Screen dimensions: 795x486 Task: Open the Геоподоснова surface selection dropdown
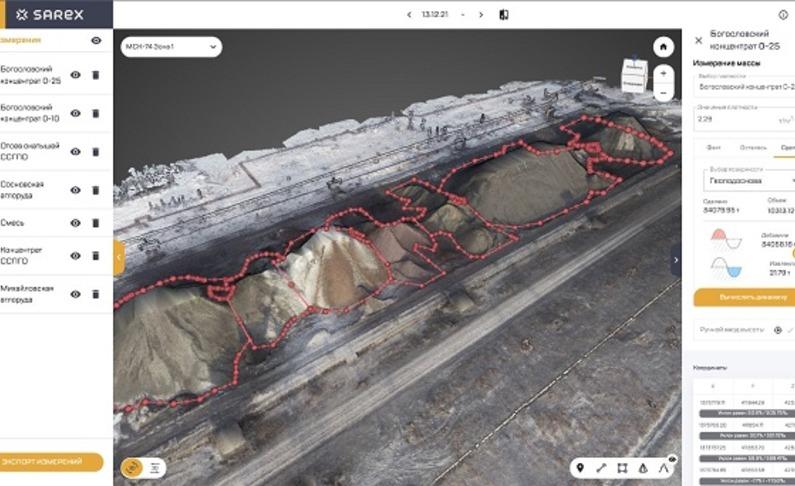(745, 181)
